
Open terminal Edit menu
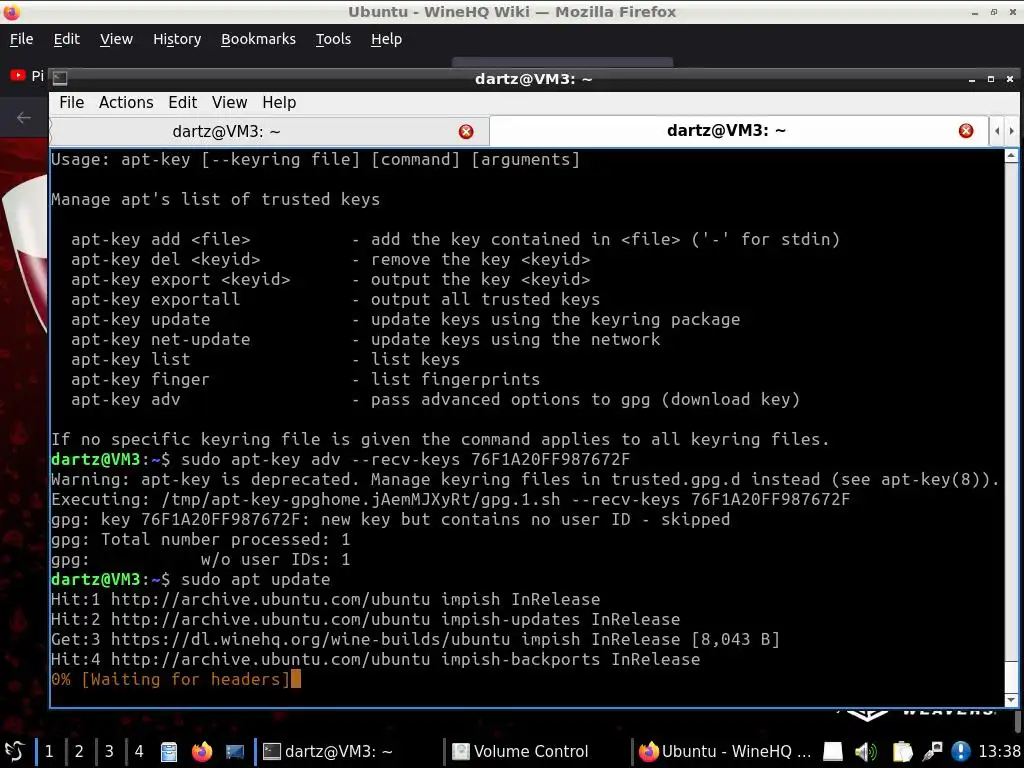tap(182, 103)
